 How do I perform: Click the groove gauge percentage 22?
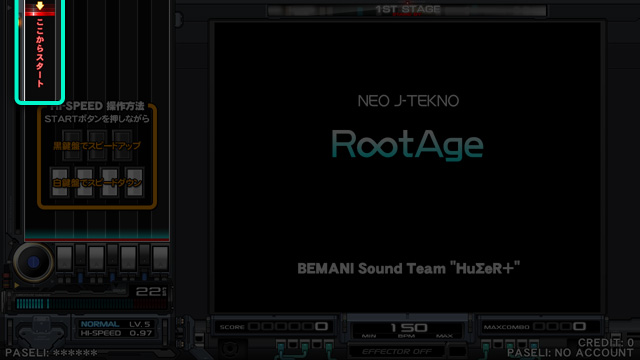pyautogui.click(x=149, y=291)
